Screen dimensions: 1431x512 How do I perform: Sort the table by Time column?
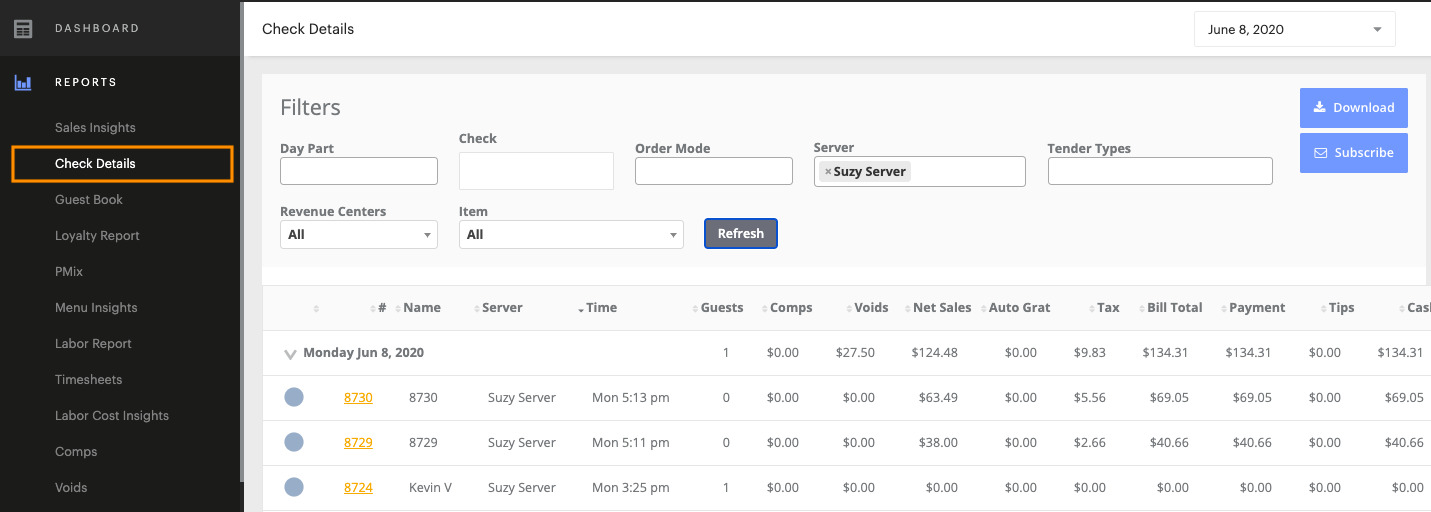[601, 308]
